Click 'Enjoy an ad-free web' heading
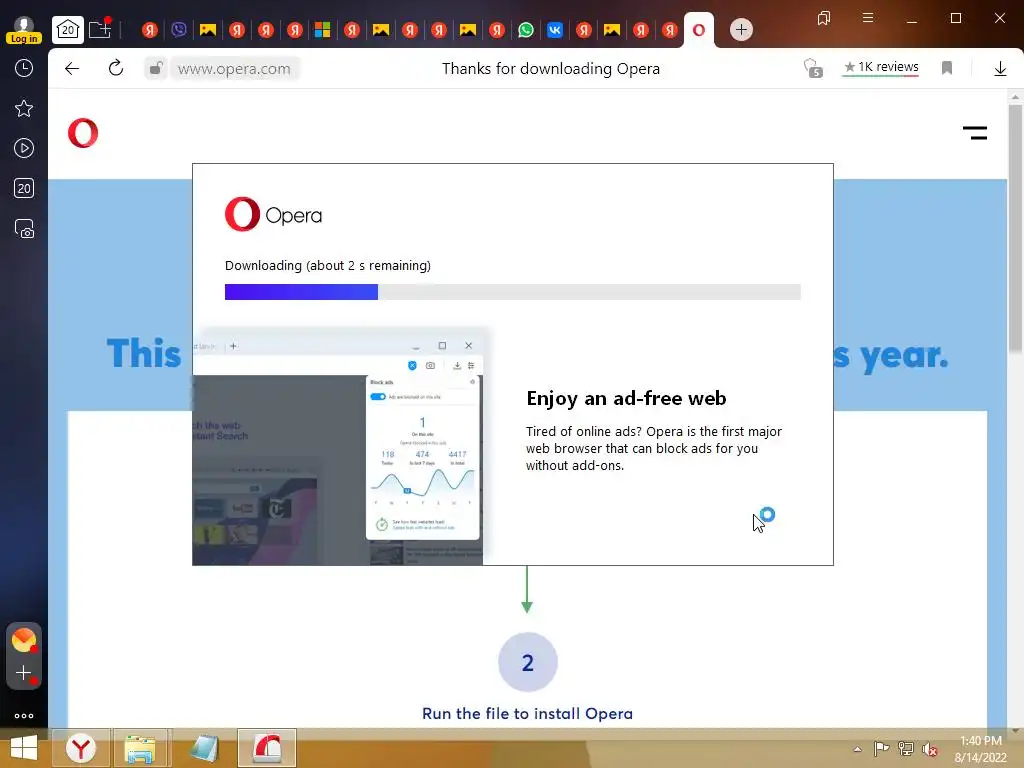Image resolution: width=1024 pixels, height=768 pixels. pos(626,398)
